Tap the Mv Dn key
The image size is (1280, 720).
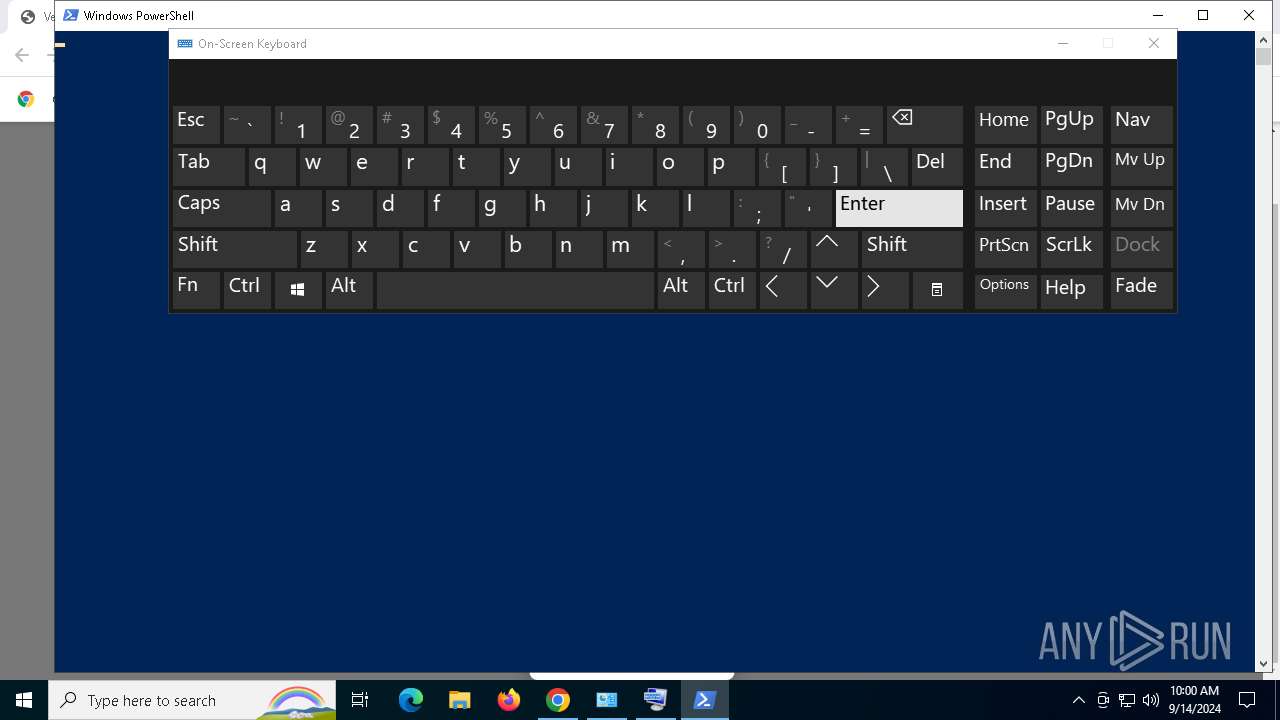coord(1141,208)
